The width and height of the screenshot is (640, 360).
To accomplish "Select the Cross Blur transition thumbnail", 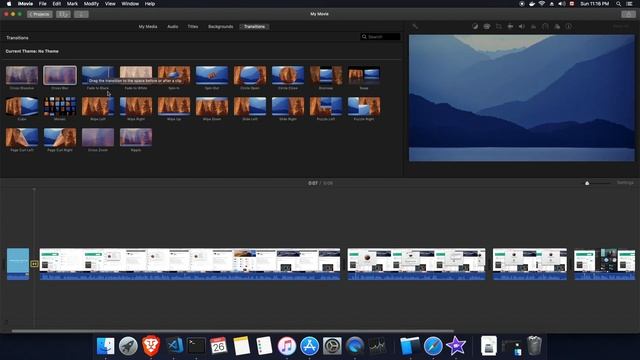I will pyautogui.click(x=60, y=76).
